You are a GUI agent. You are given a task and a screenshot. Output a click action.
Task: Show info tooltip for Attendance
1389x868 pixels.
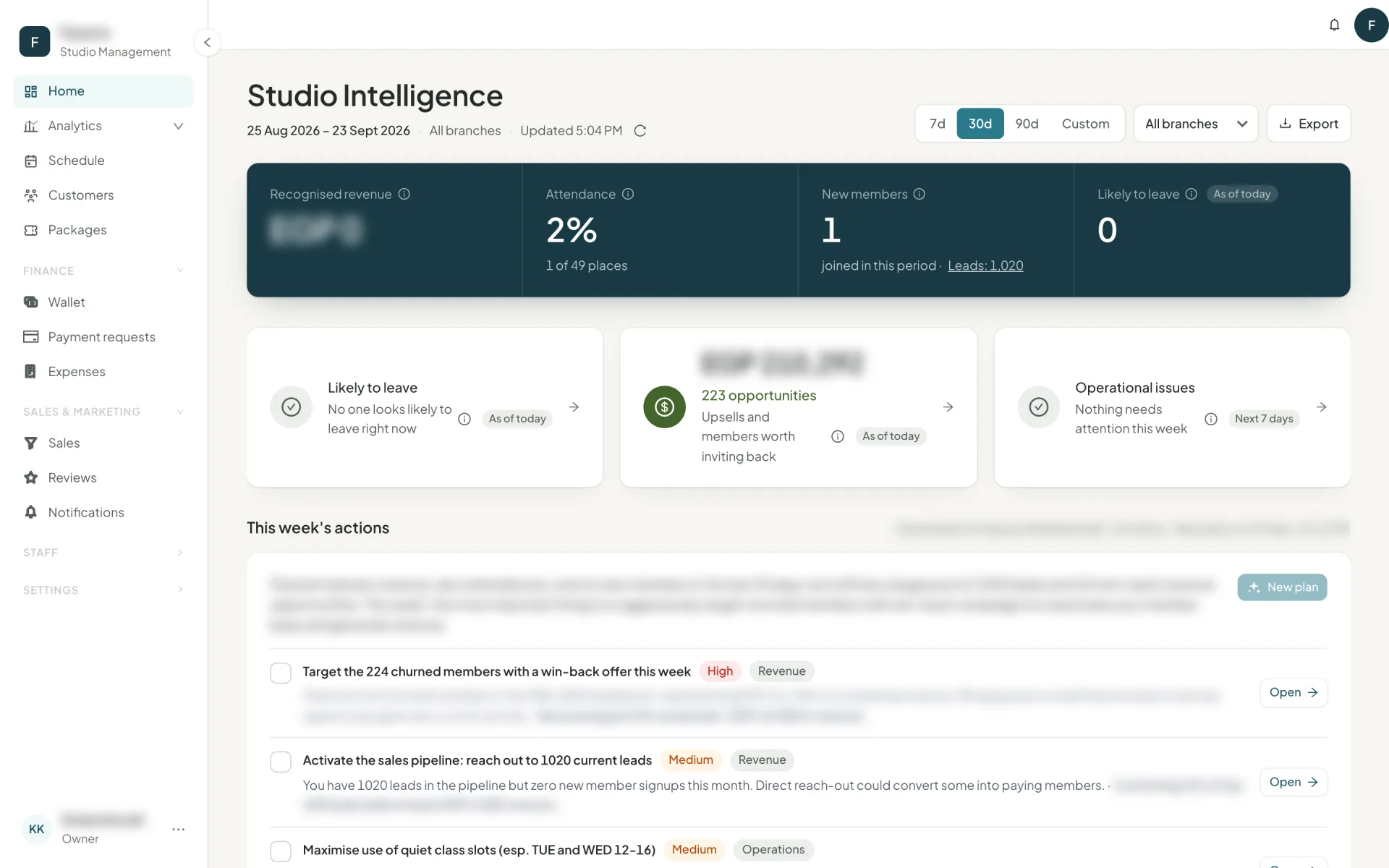pyautogui.click(x=628, y=194)
